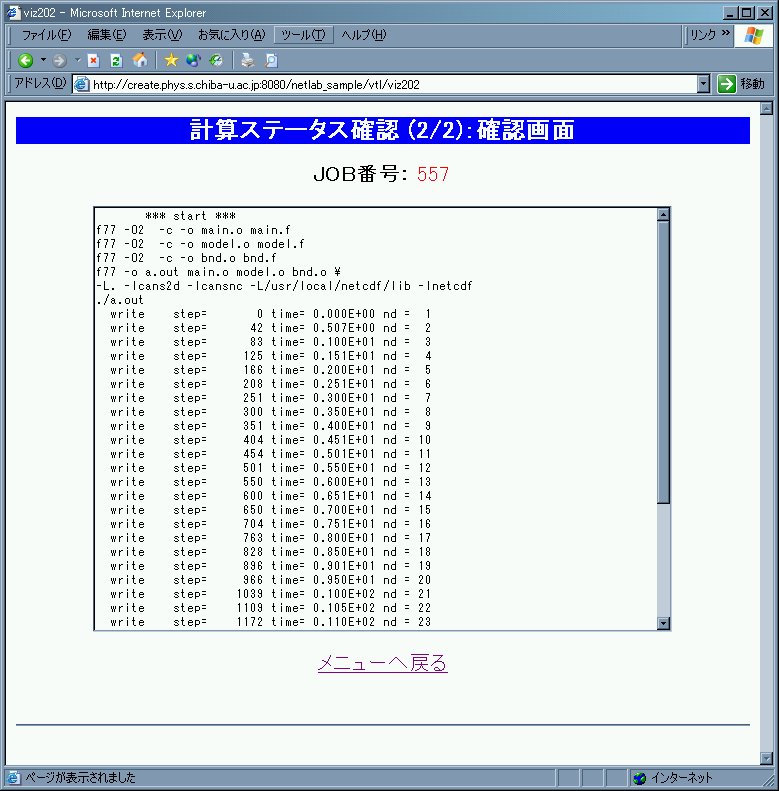This screenshot has width=779, height=791.
Task: Click the Print icon
Action: pyautogui.click(x=248, y=61)
